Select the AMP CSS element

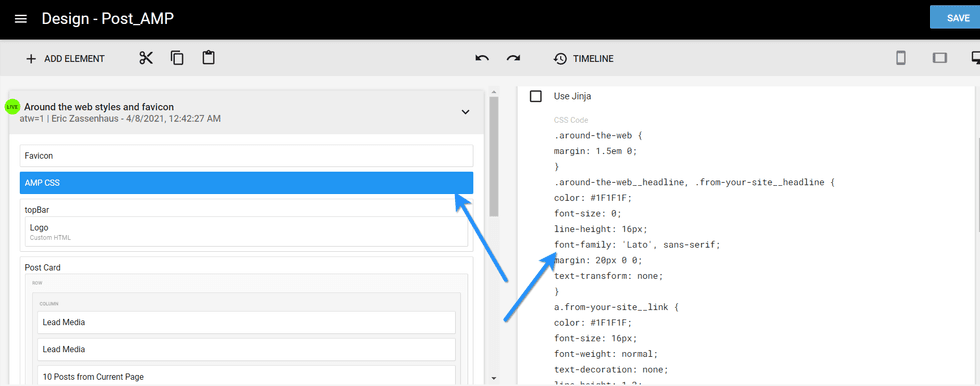pyautogui.click(x=246, y=183)
